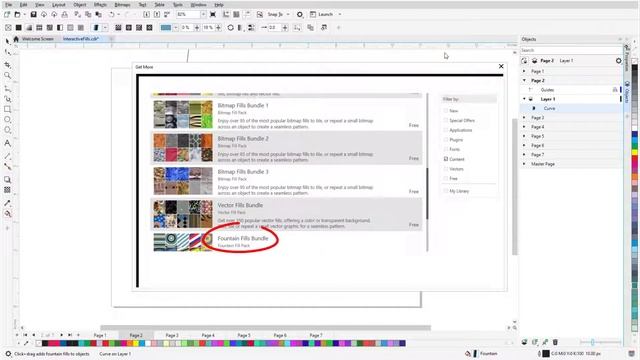640x360 pixels.
Task: Open the Fountain Fills Bundle entry
Action: click(x=243, y=238)
